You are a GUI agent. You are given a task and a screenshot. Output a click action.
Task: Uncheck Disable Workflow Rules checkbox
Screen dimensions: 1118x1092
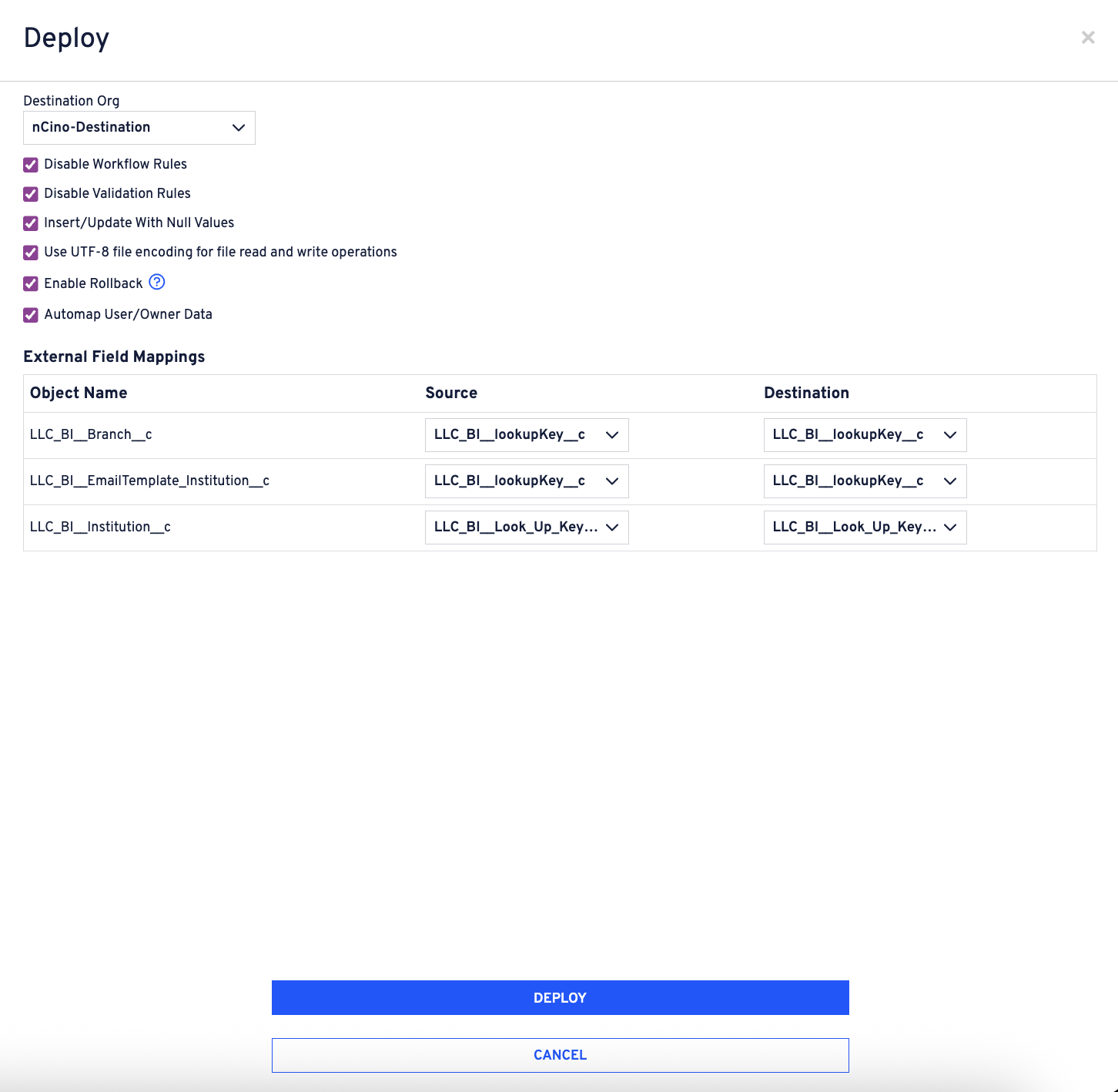click(31, 165)
